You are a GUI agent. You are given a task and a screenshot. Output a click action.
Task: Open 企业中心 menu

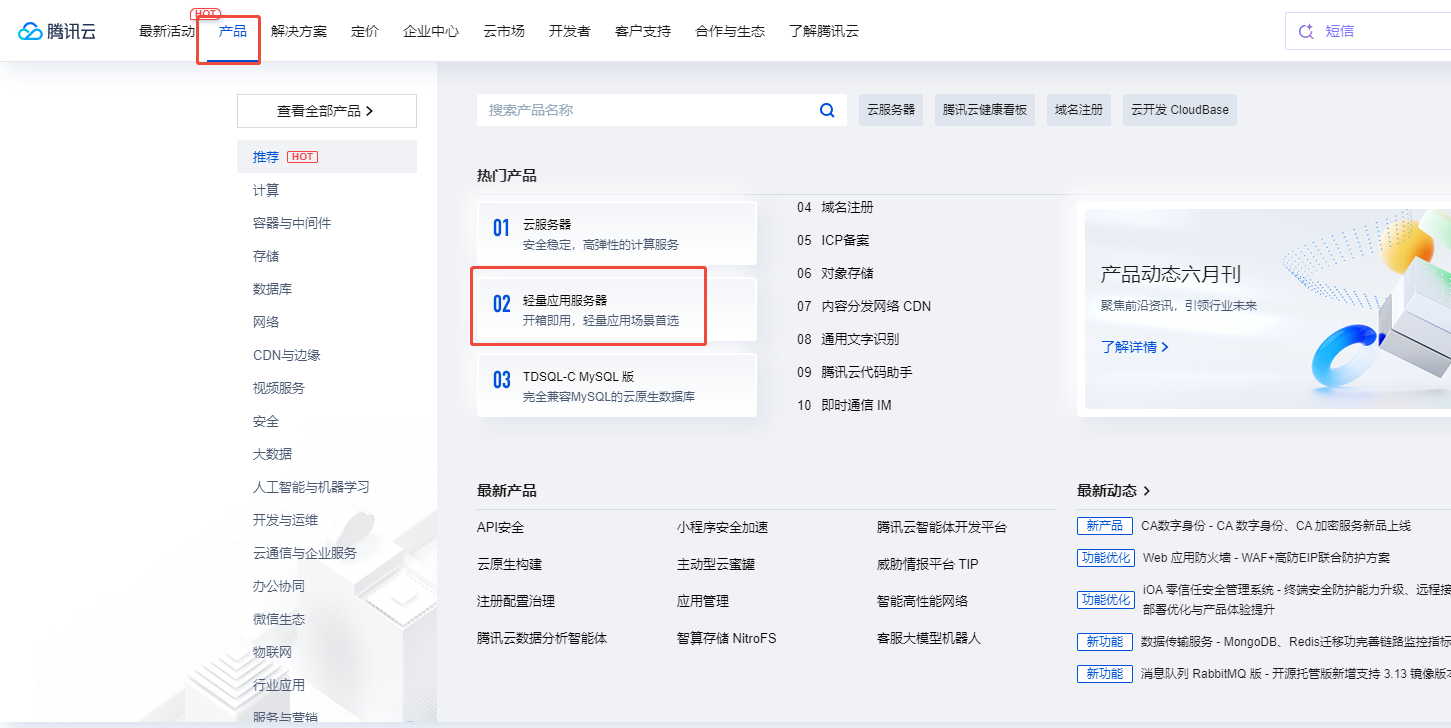pyautogui.click(x=431, y=31)
